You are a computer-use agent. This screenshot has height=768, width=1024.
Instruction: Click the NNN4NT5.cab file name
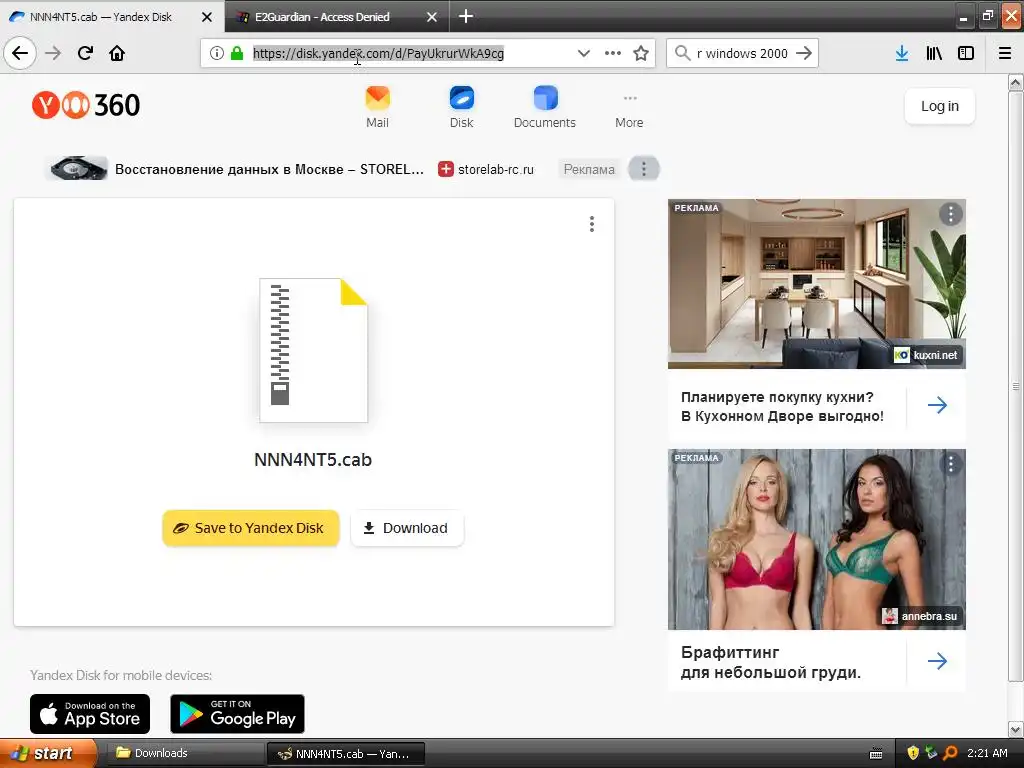pos(313,460)
